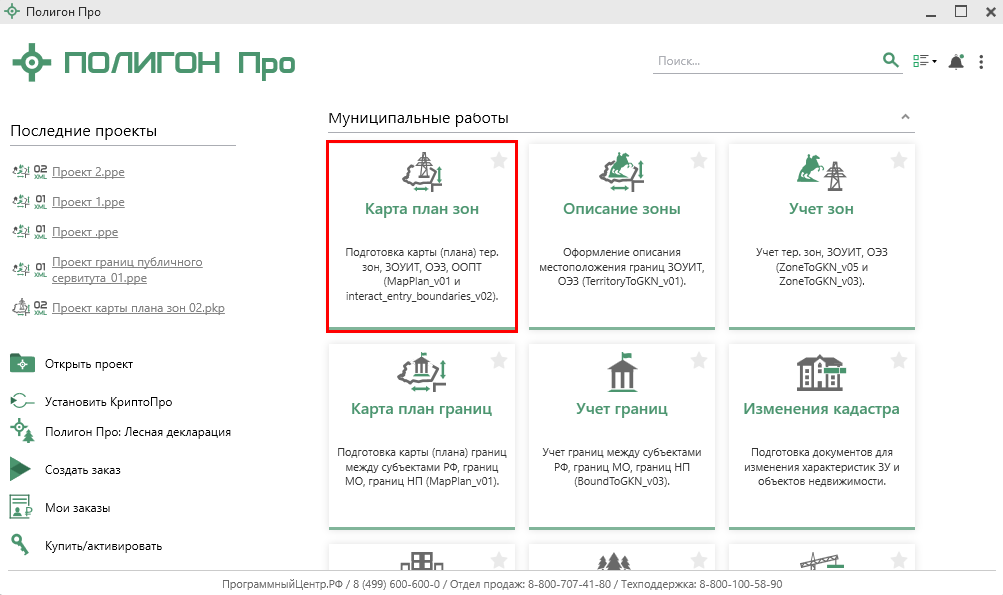Open Проект карты плана зон 02.pkp
This screenshot has width=1003, height=595.
138,308
